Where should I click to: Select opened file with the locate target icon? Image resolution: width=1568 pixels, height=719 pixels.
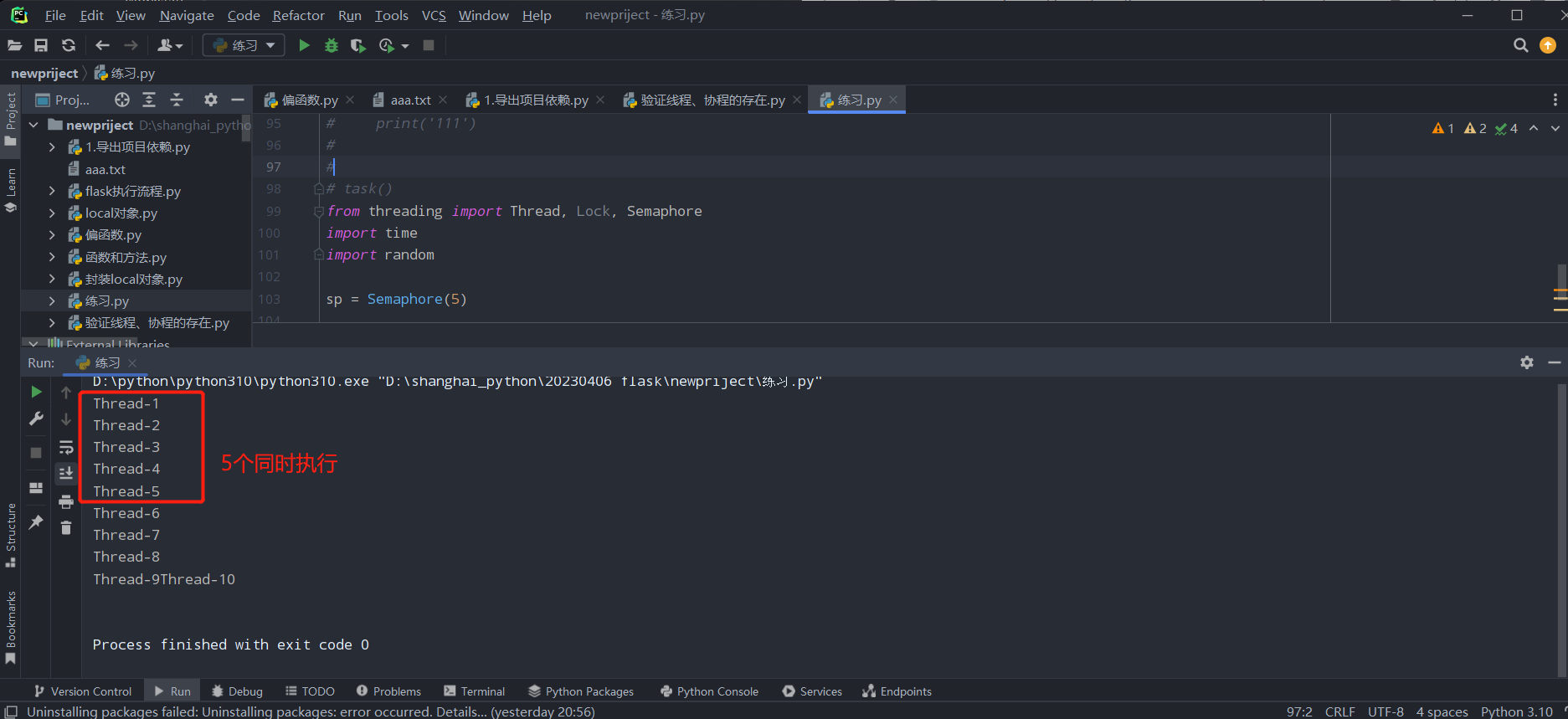pos(122,100)
